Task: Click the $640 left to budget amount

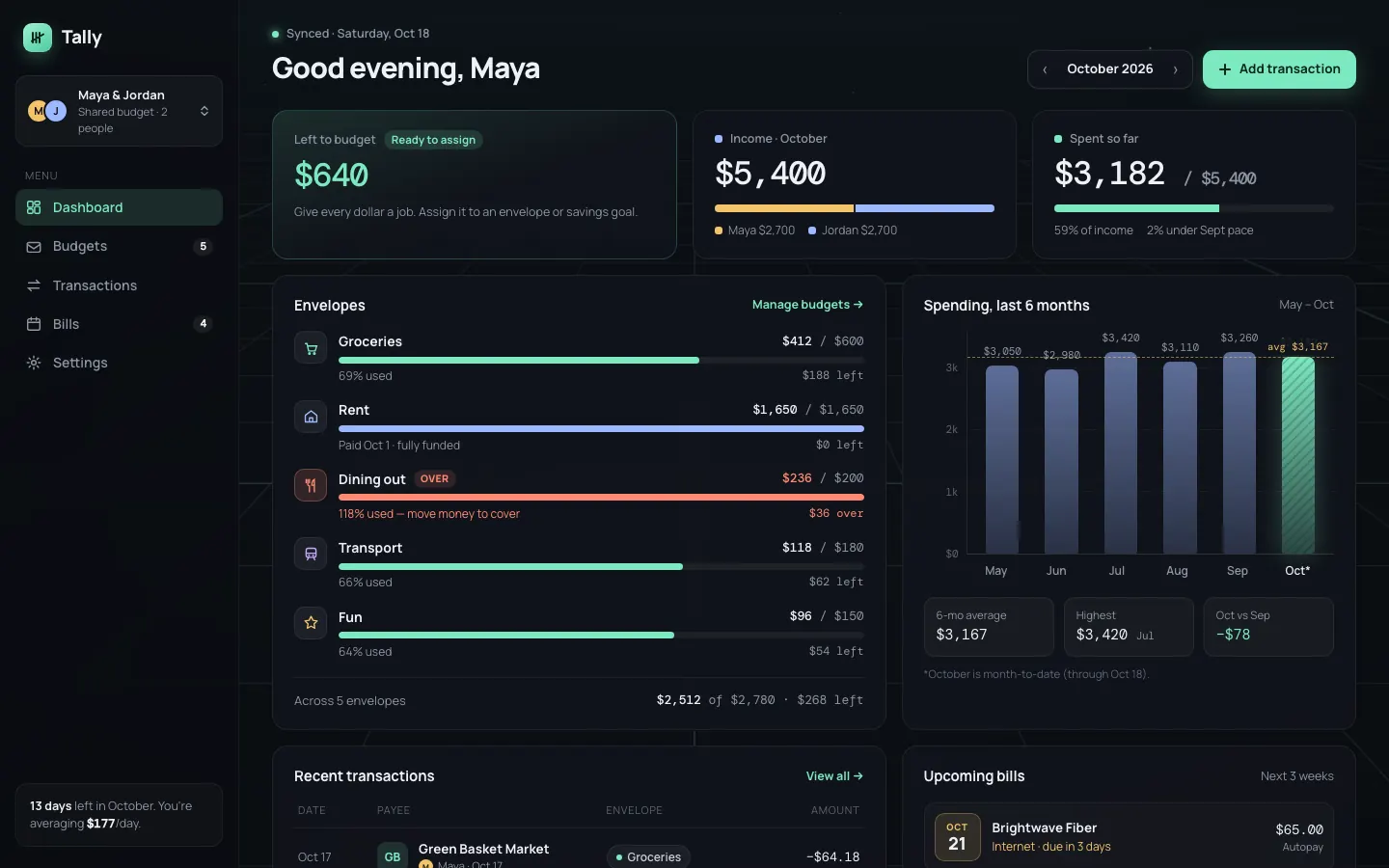Action: [x=331, y=176]
